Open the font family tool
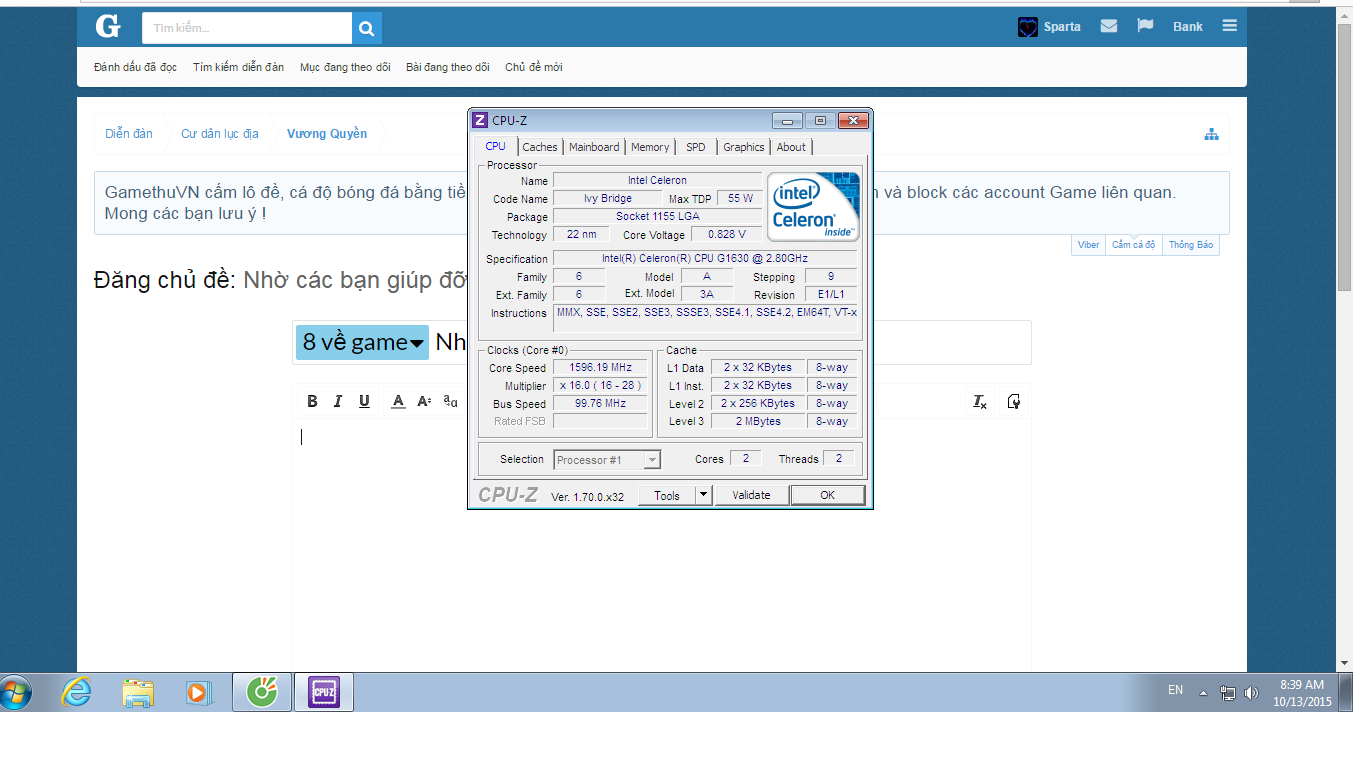 coord(450,401)
